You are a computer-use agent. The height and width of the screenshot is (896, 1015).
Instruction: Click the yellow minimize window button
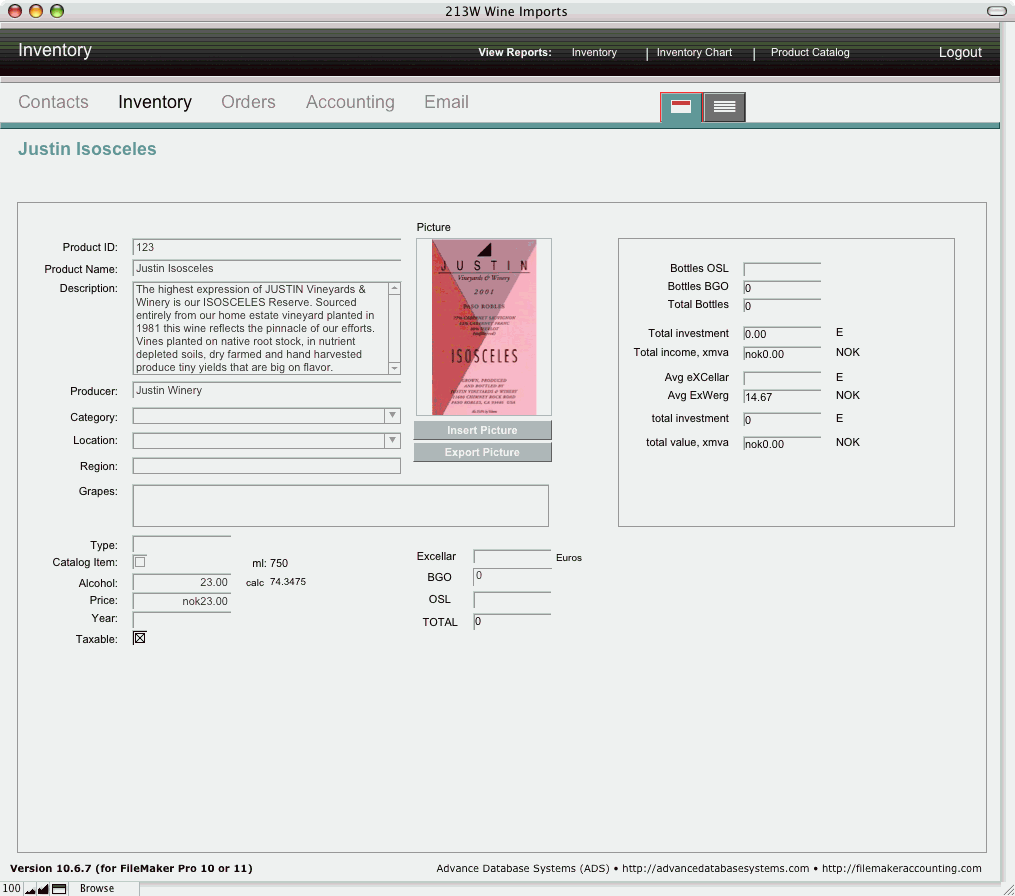coord(36,11)
